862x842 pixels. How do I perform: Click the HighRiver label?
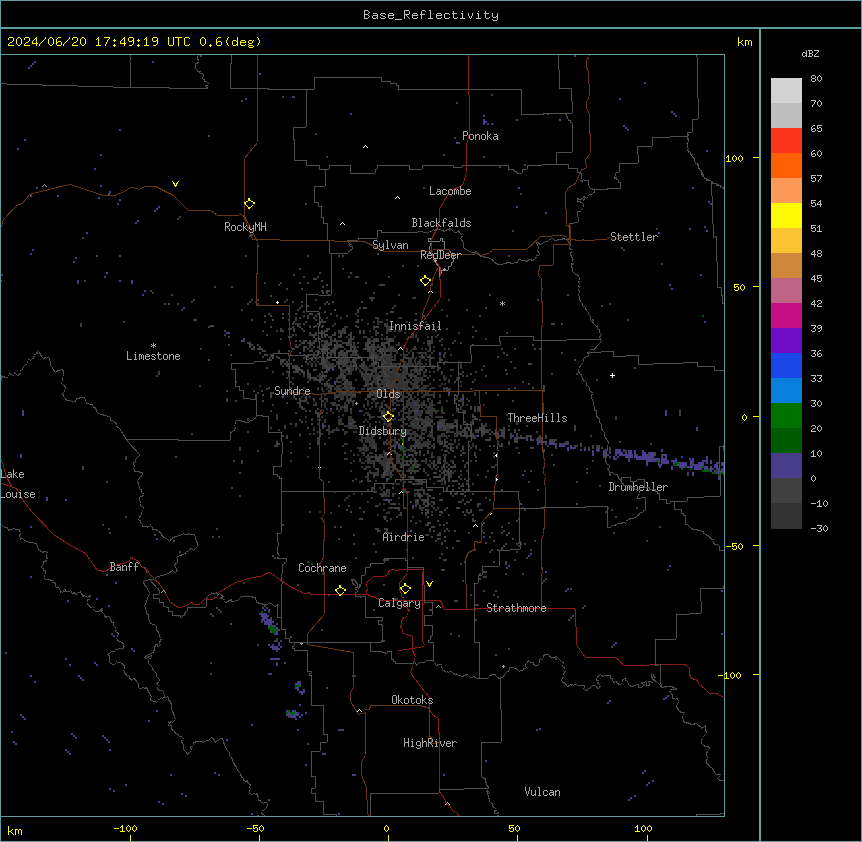tap(430, 743)
